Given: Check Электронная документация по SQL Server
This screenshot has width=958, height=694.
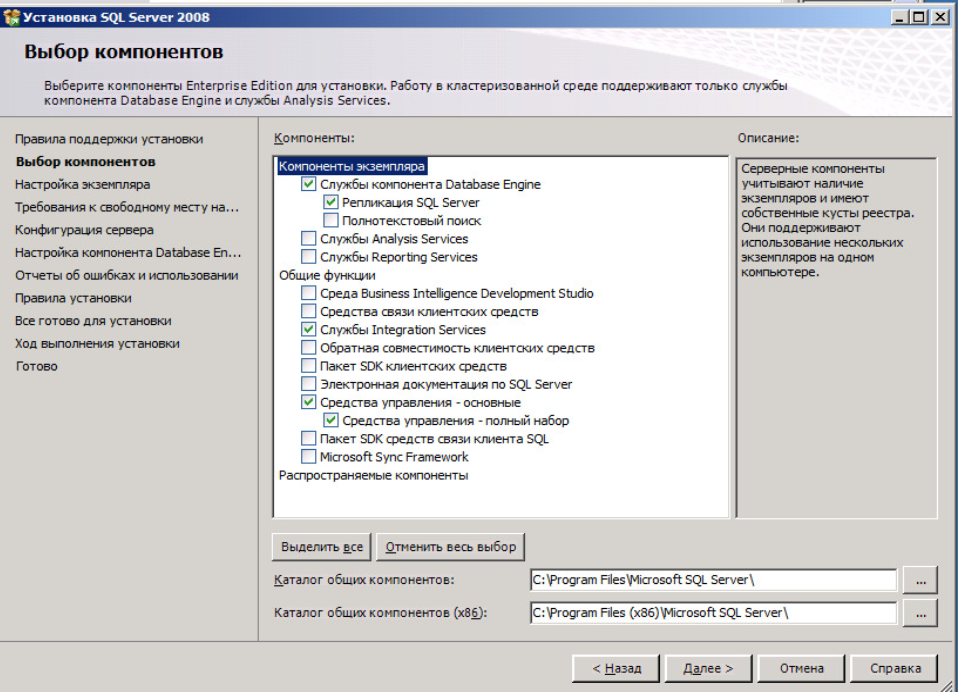Looking at the screenshot, I should (x=309, y=384).
